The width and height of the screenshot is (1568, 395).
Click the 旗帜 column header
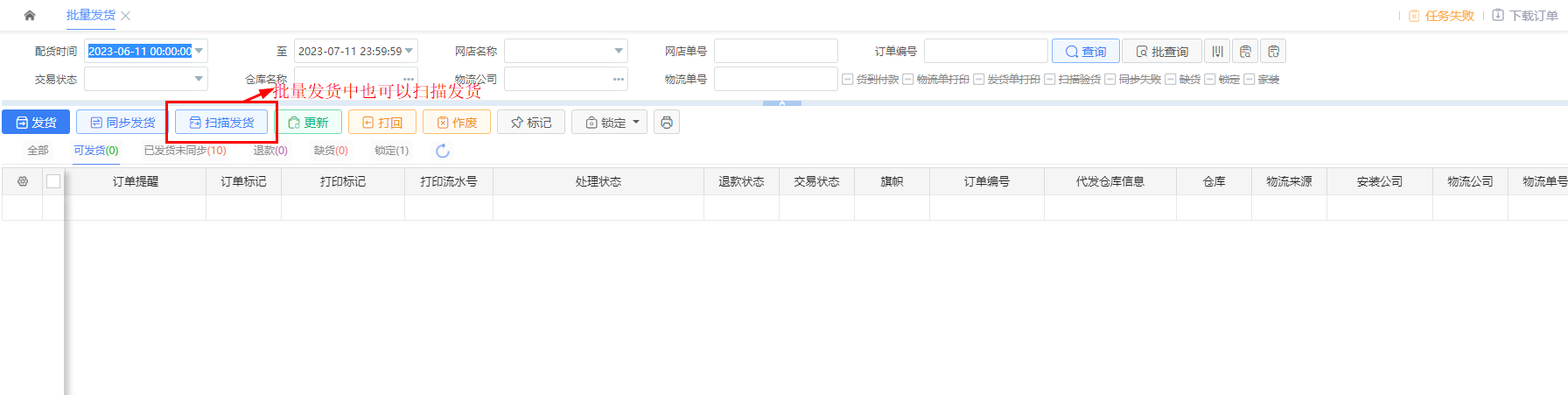(x=892, y=181)
